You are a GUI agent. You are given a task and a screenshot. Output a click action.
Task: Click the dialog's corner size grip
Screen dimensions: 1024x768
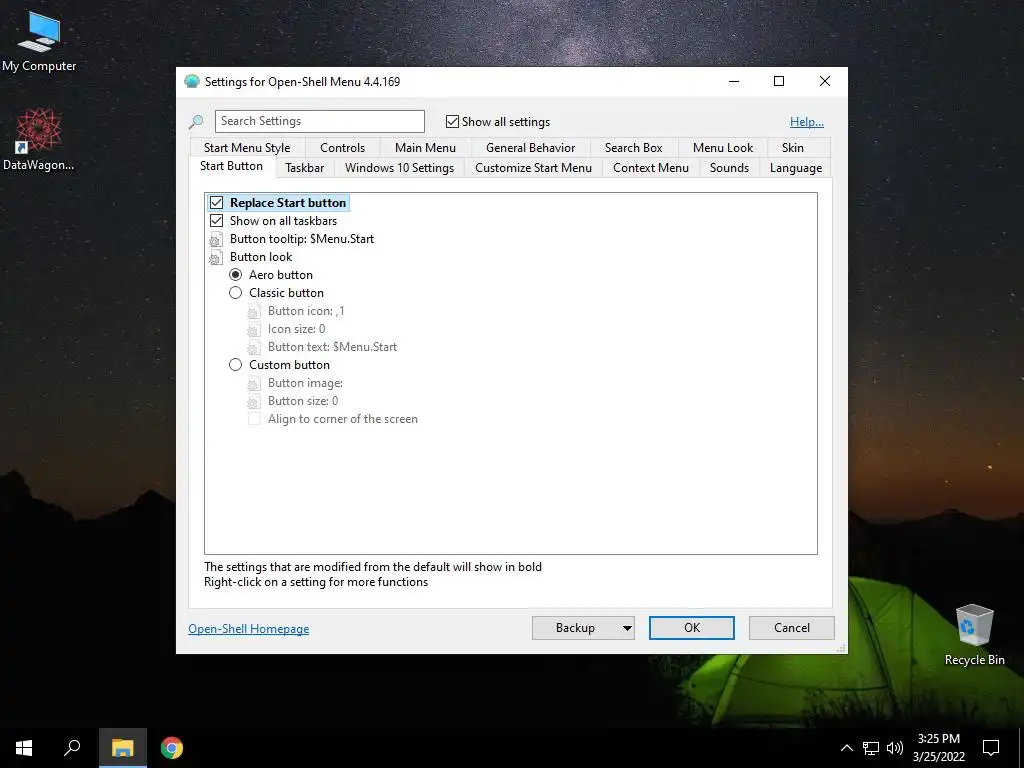[x=841, y=648]
